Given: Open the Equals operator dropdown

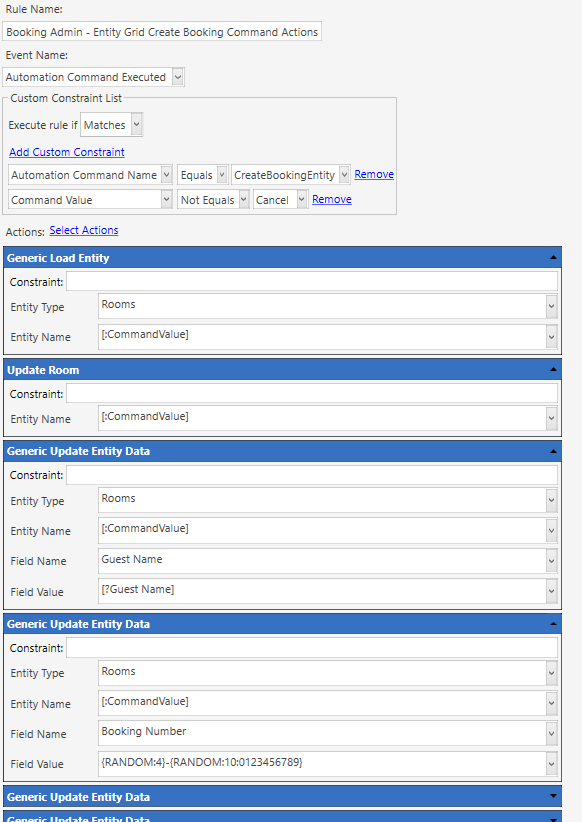Looking at the screenshot, I should pos(222,175).
